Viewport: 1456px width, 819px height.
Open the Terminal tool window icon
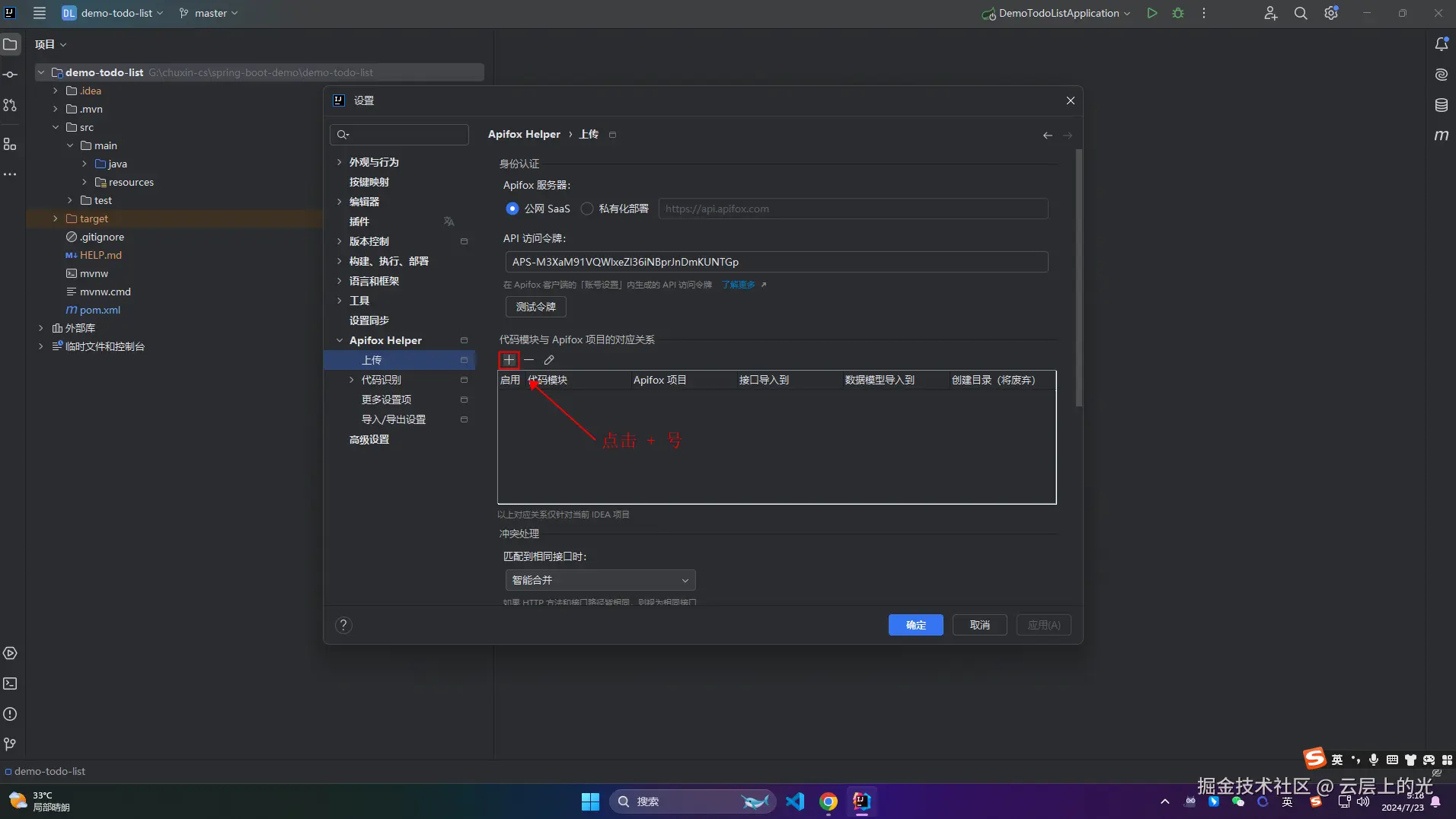[10, 684]
